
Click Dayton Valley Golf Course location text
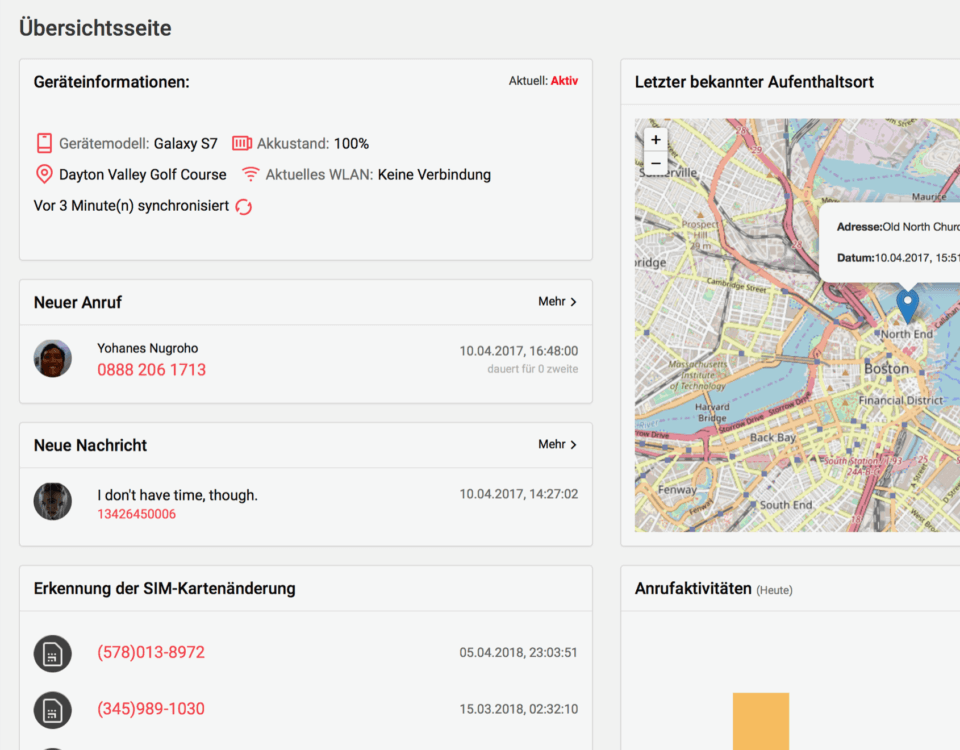click(143, 175)
